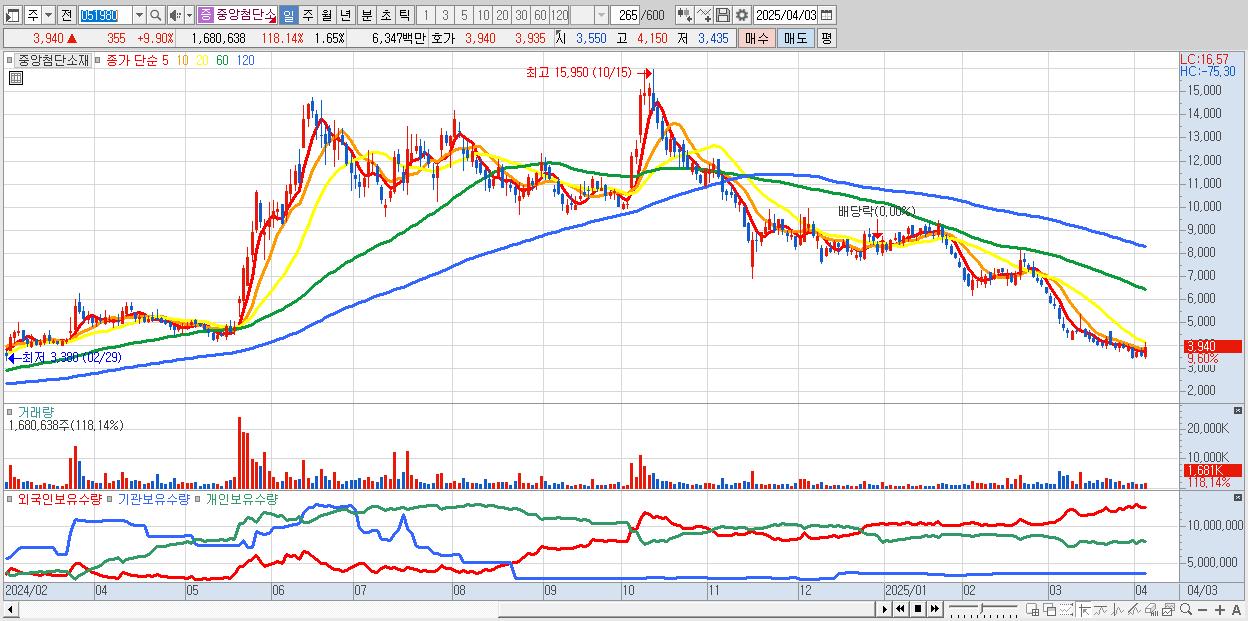Open the stock code history dropdown
This screenshot has height=621, width=1248.
(x=139, y=15)
